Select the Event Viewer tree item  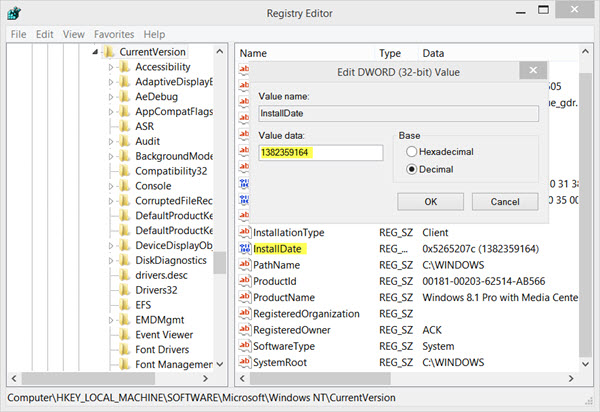pyautogui.click(x=164, y=335)
